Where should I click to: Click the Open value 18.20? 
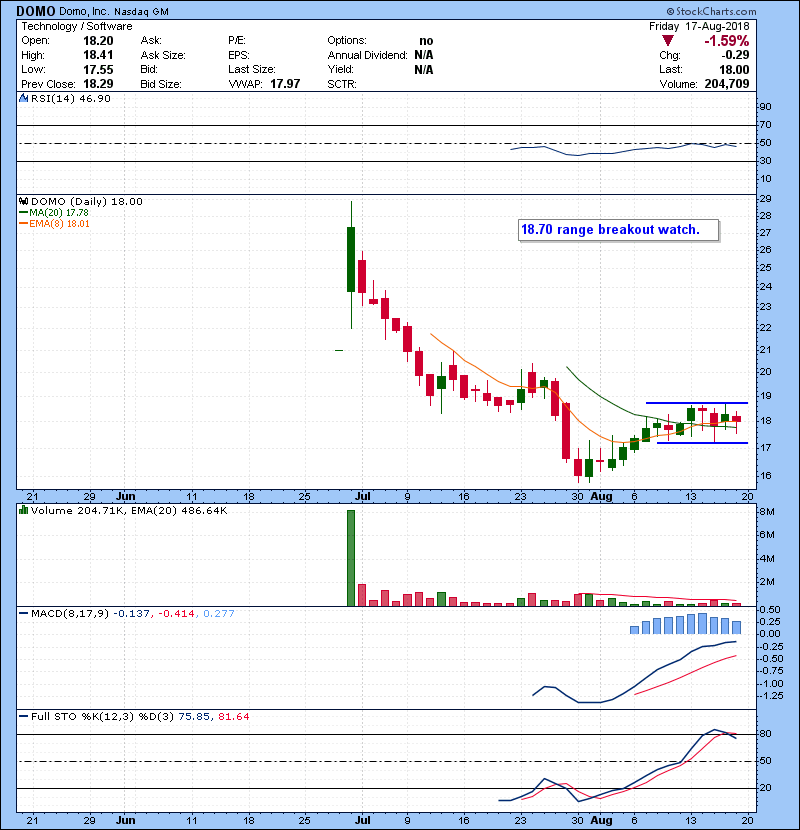pos(98,41)
